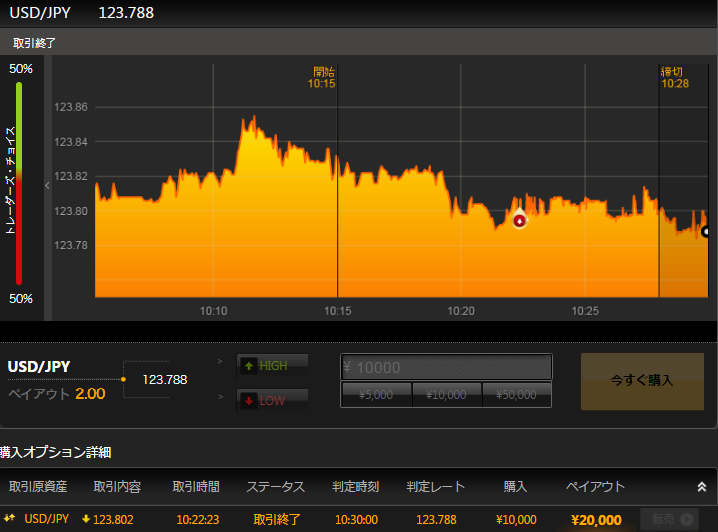Click the 転売 resell button in USD/JPY row
Viewport: 718px width, 532px height.
(669, 519)
